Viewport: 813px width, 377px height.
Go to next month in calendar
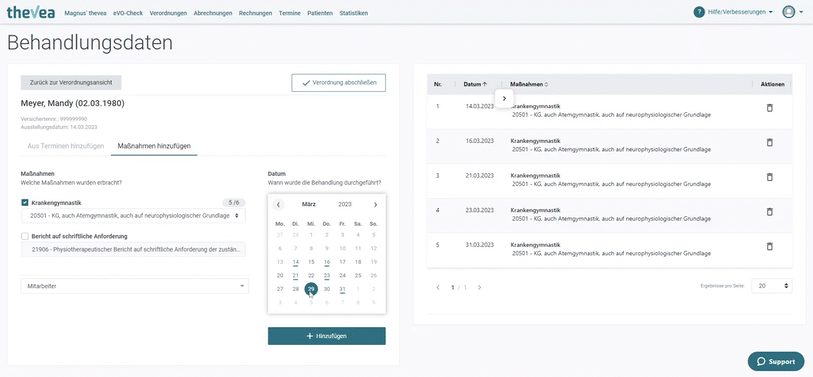point(375,205)
